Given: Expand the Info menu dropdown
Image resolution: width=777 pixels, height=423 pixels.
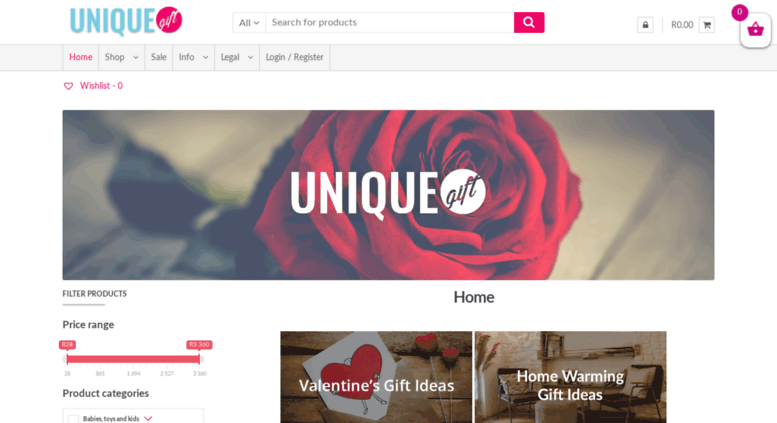Looking at the screenshot, I should (x=205, y=57).
